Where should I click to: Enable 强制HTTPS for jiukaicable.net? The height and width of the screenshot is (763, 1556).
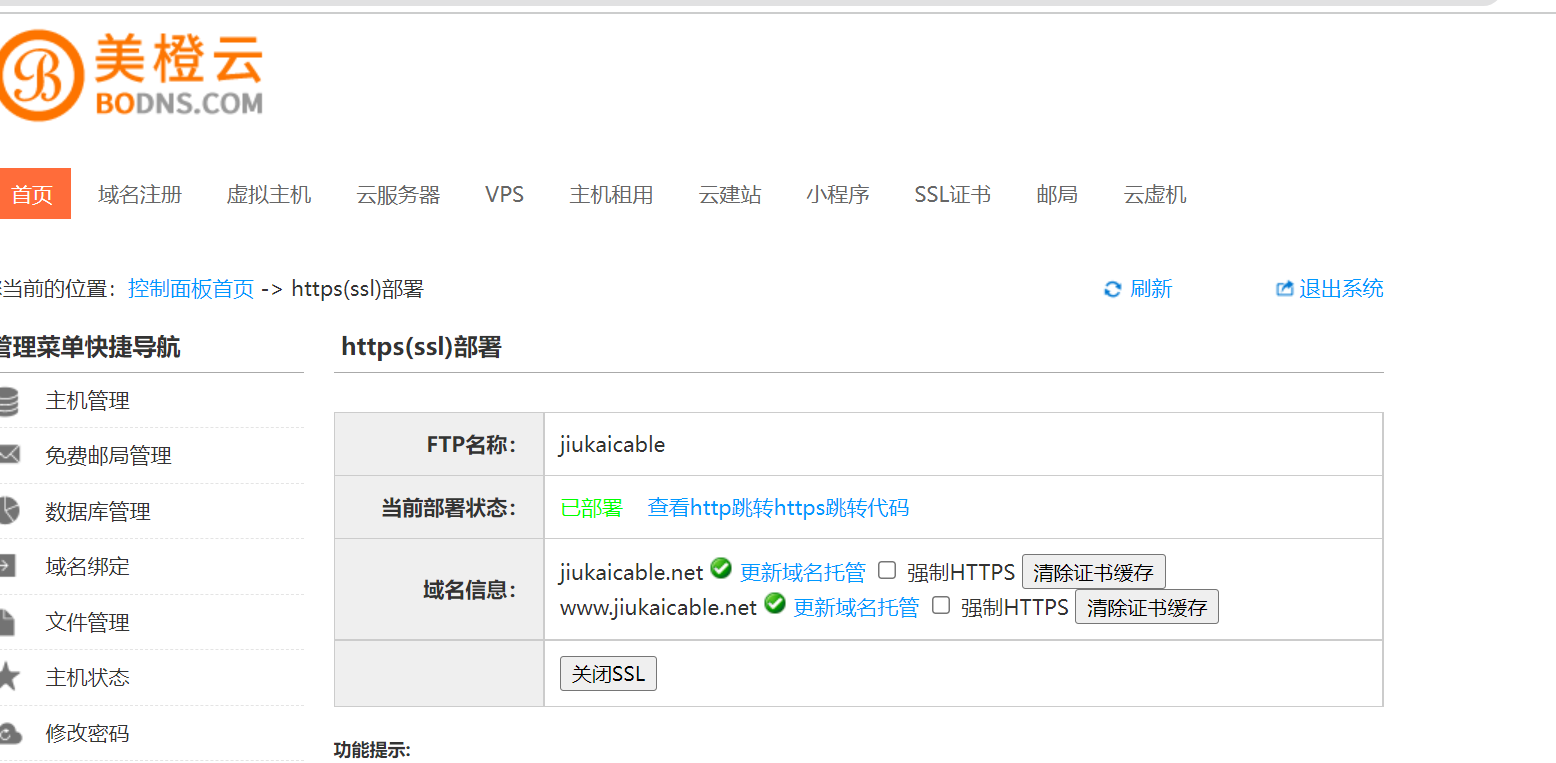(887, 570)
